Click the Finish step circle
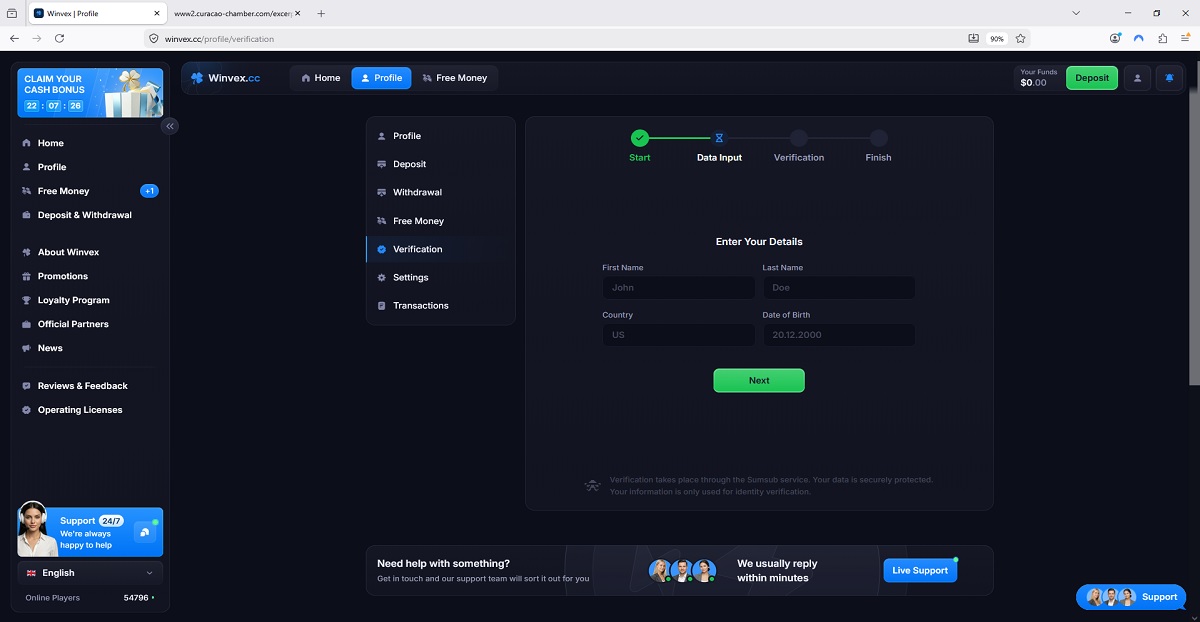 tap(878, 138)
